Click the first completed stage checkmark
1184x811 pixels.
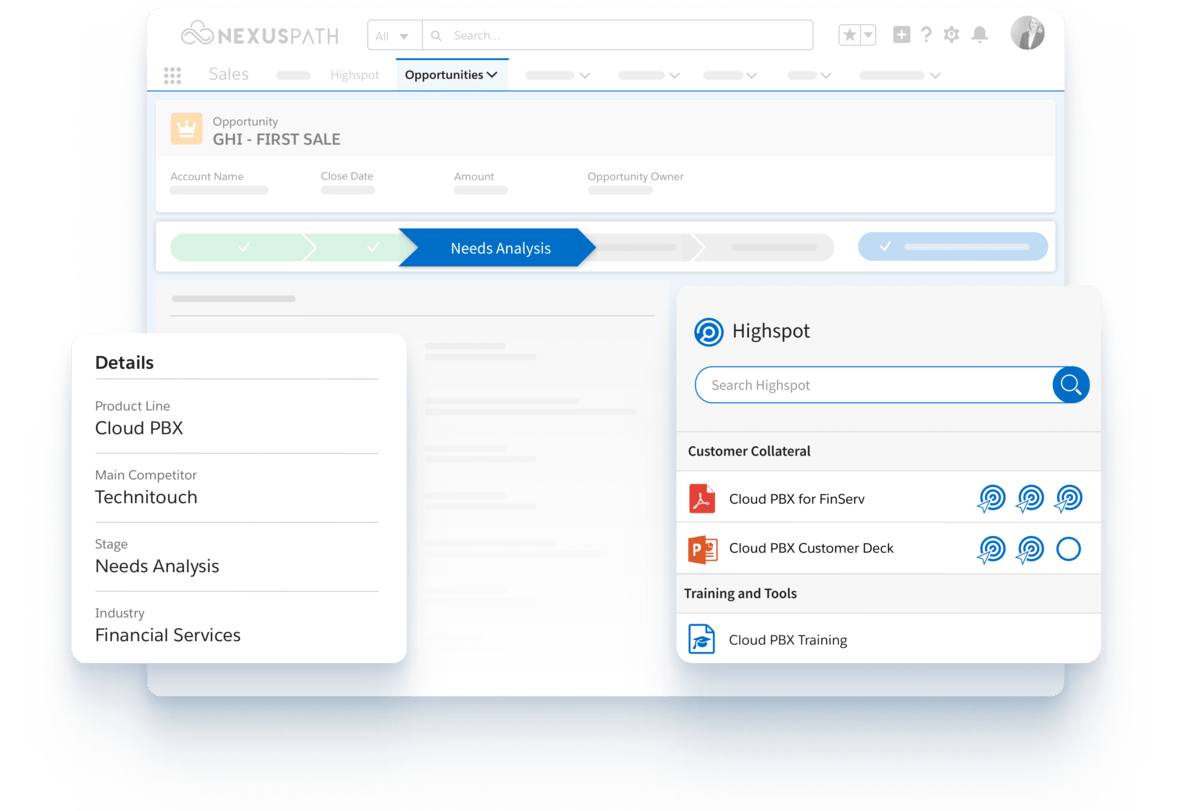tap(244, 247)
